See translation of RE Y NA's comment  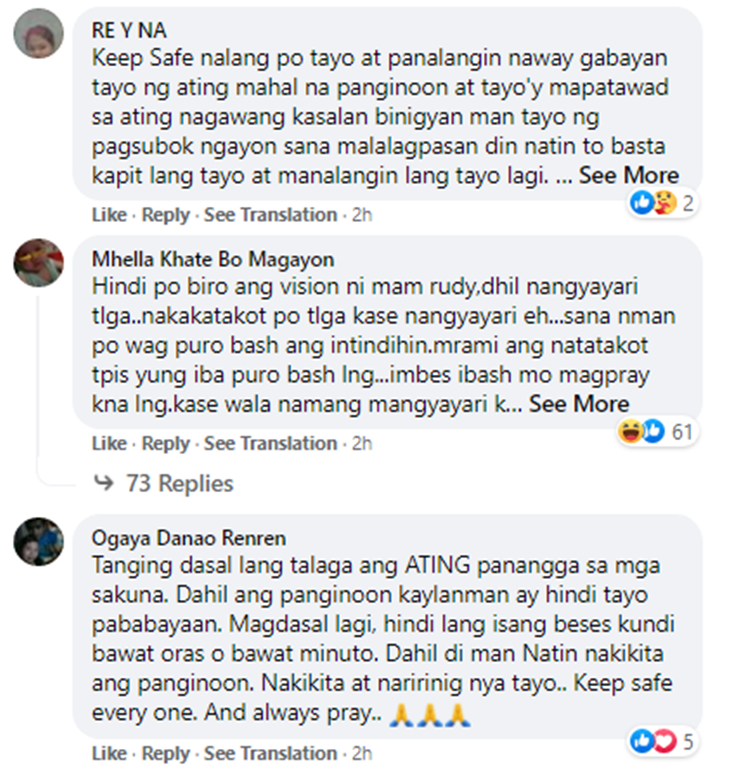[271, 215]
